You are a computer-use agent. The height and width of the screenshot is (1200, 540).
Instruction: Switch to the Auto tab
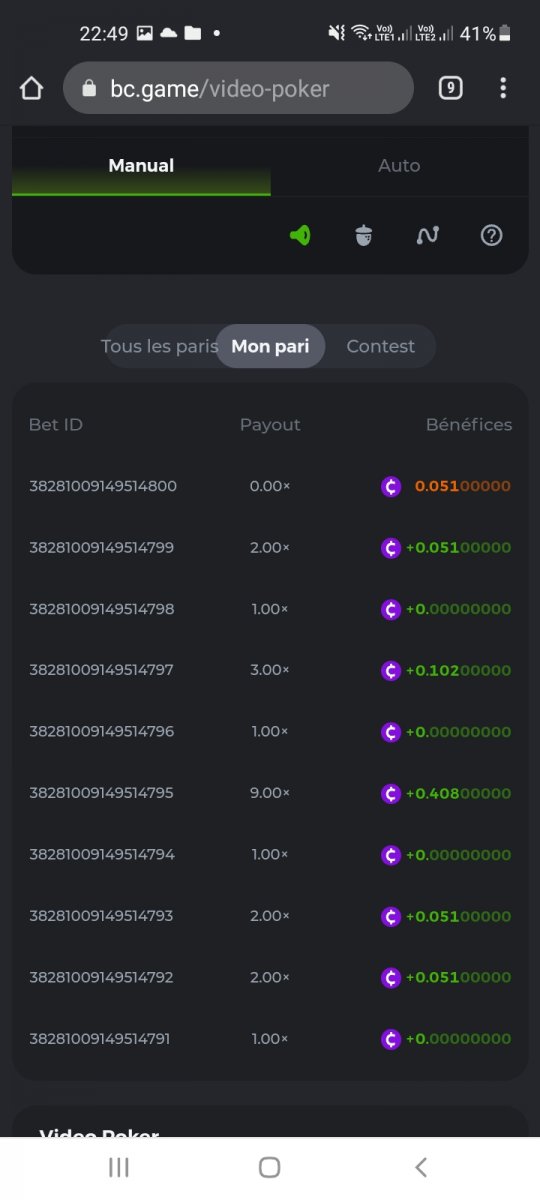point(399,166)
